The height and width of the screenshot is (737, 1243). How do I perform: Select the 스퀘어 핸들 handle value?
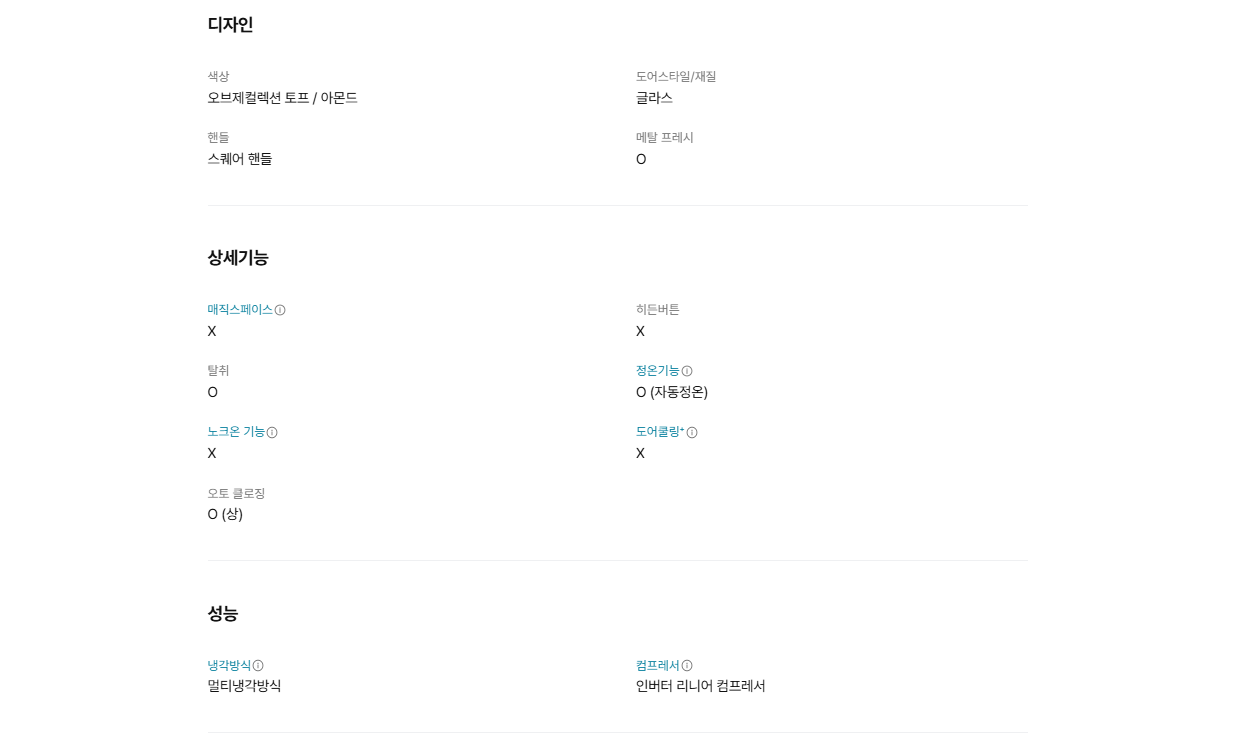pos(240,159)
